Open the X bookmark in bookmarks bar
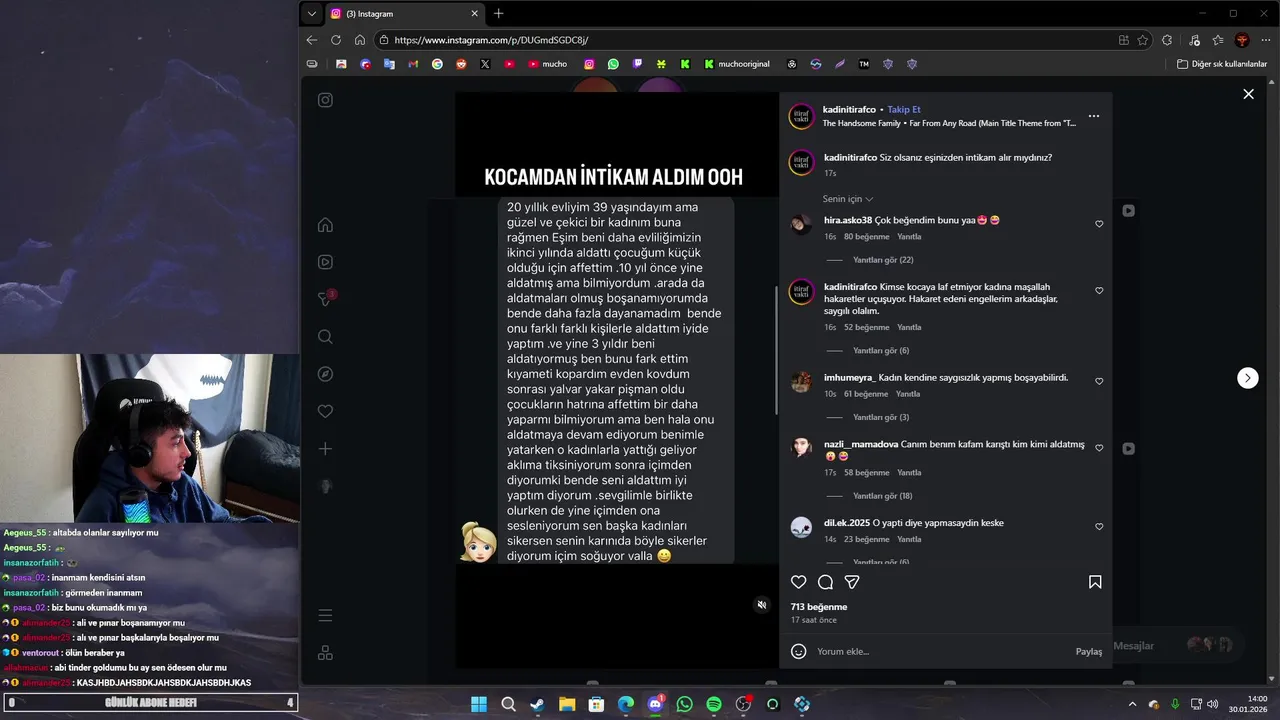The image size is (1280, 720). pyautogui.click(x=485, y=64)
